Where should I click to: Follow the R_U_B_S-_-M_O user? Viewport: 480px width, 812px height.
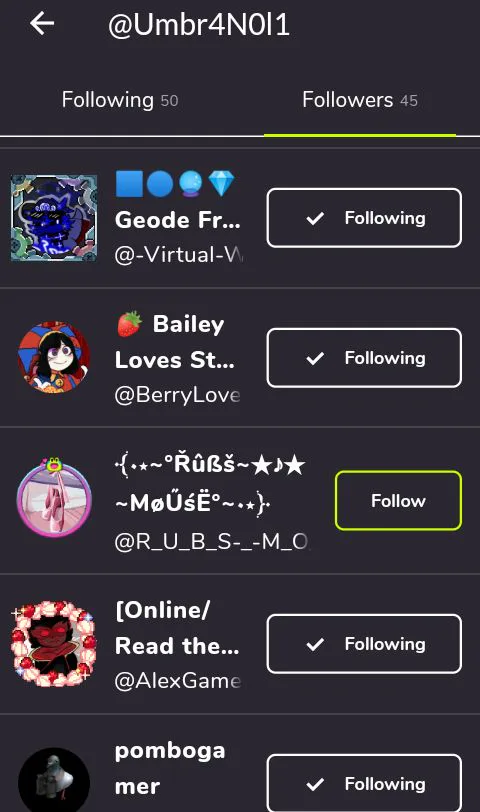398,500
